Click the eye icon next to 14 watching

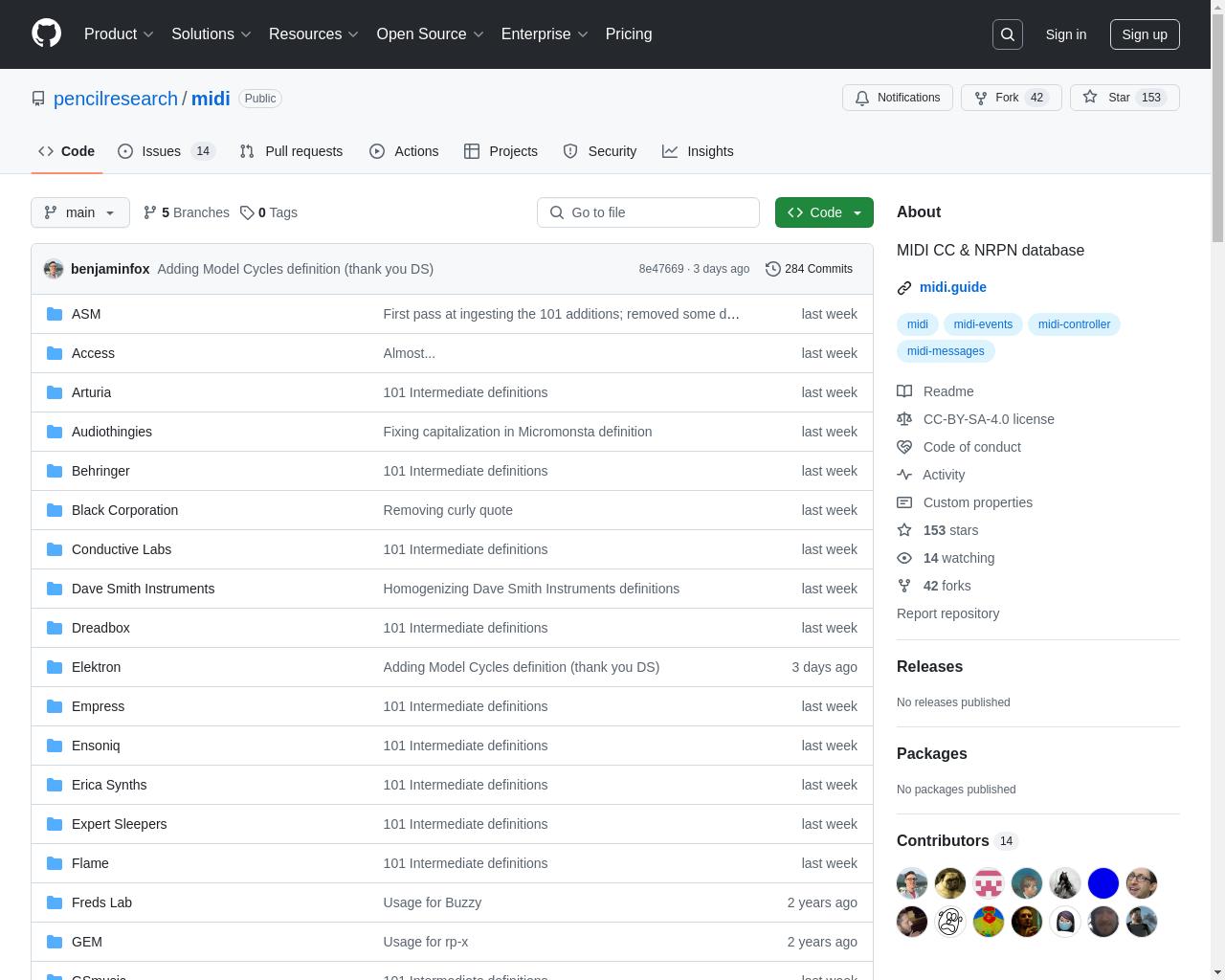coord(904,558)
